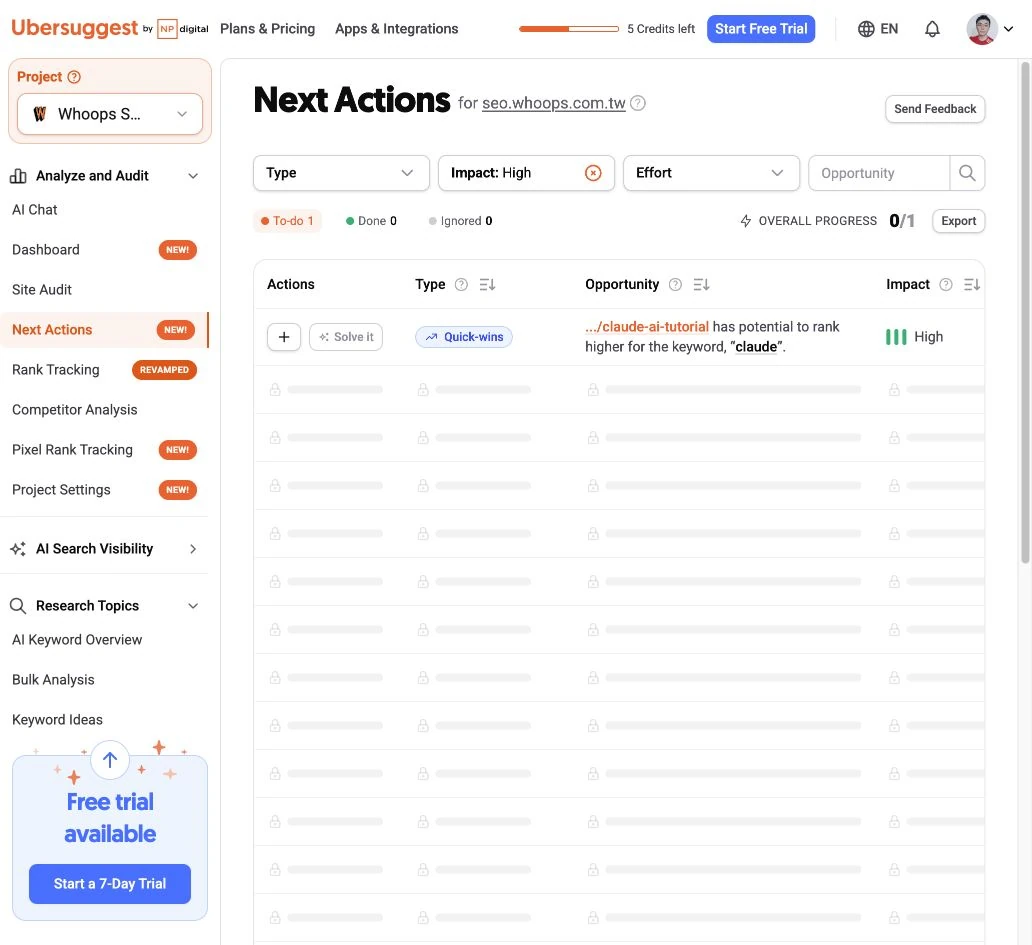
Task: Click the AI Search Visibility sparkle icon
Action: coord(18,549)
